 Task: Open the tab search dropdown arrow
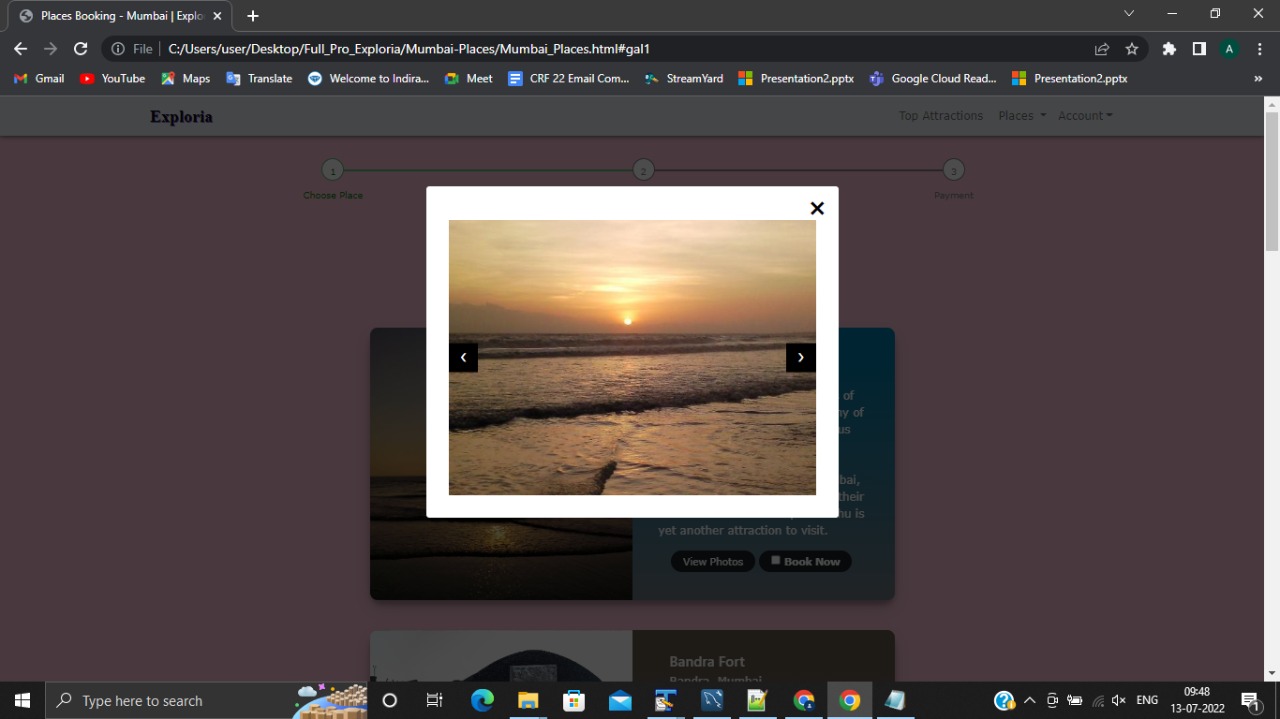[1129, 14]
